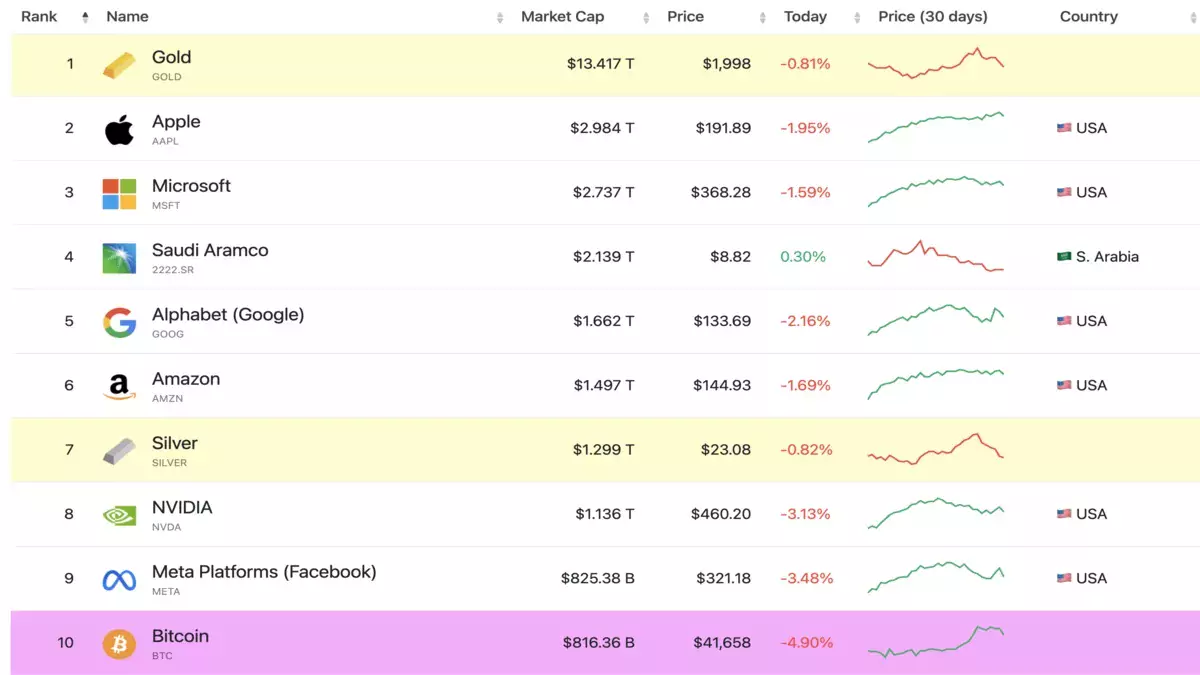The height and width of the screenshot is (675, 1200).
Task: Click the Google G logo icon
Action: pyautogui.click(x=119, y=322)
